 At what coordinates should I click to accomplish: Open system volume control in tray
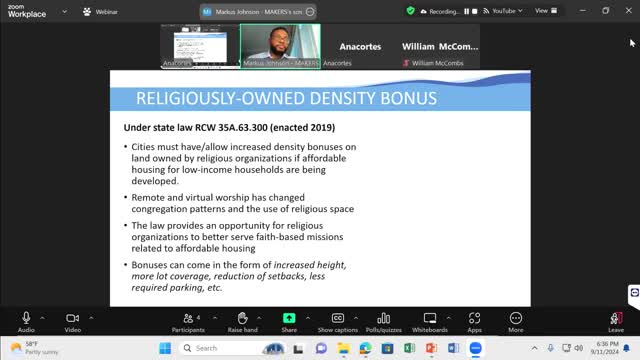tap(579, 348)
